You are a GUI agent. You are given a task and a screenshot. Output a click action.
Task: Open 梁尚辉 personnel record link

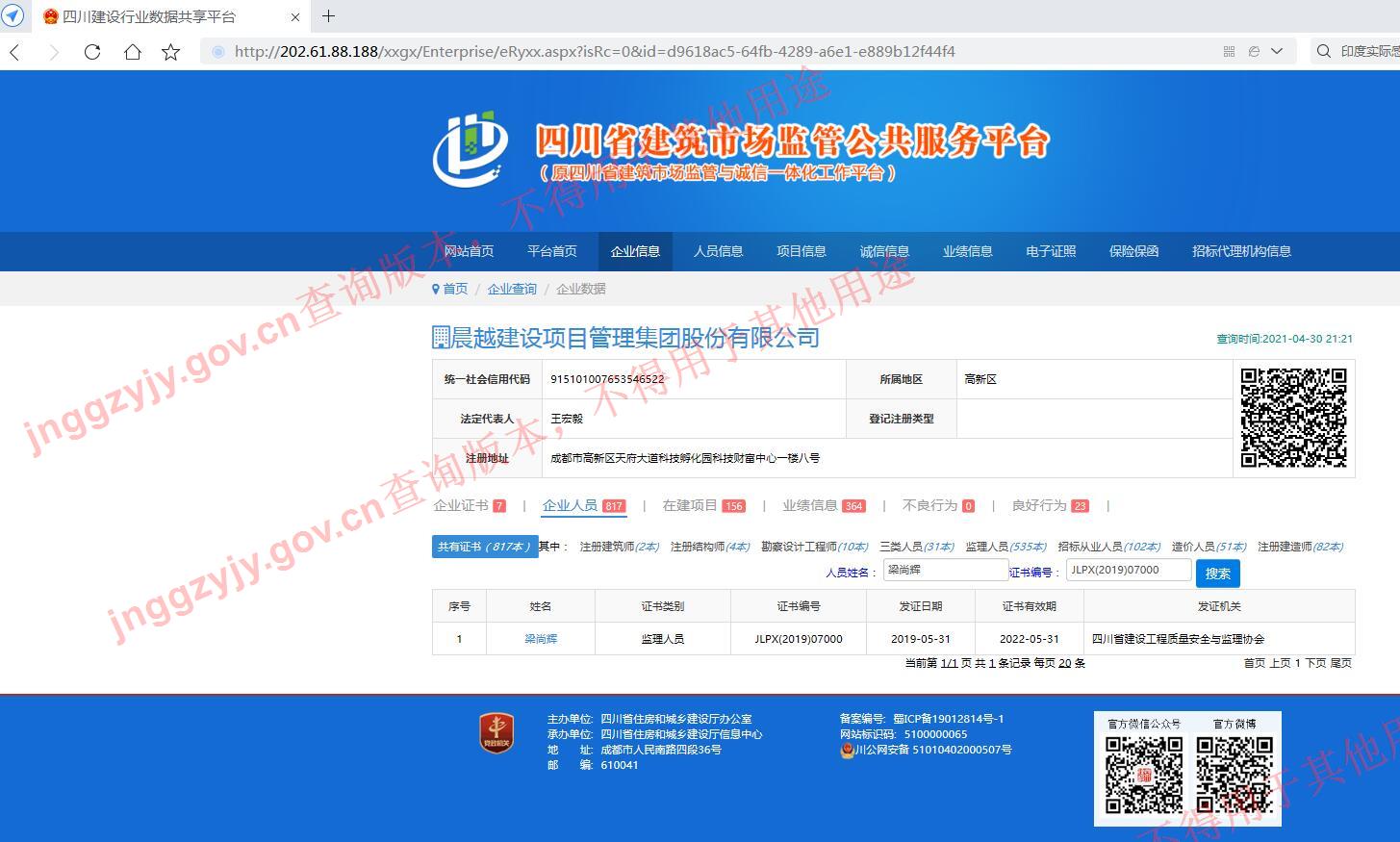click(541, 639)
